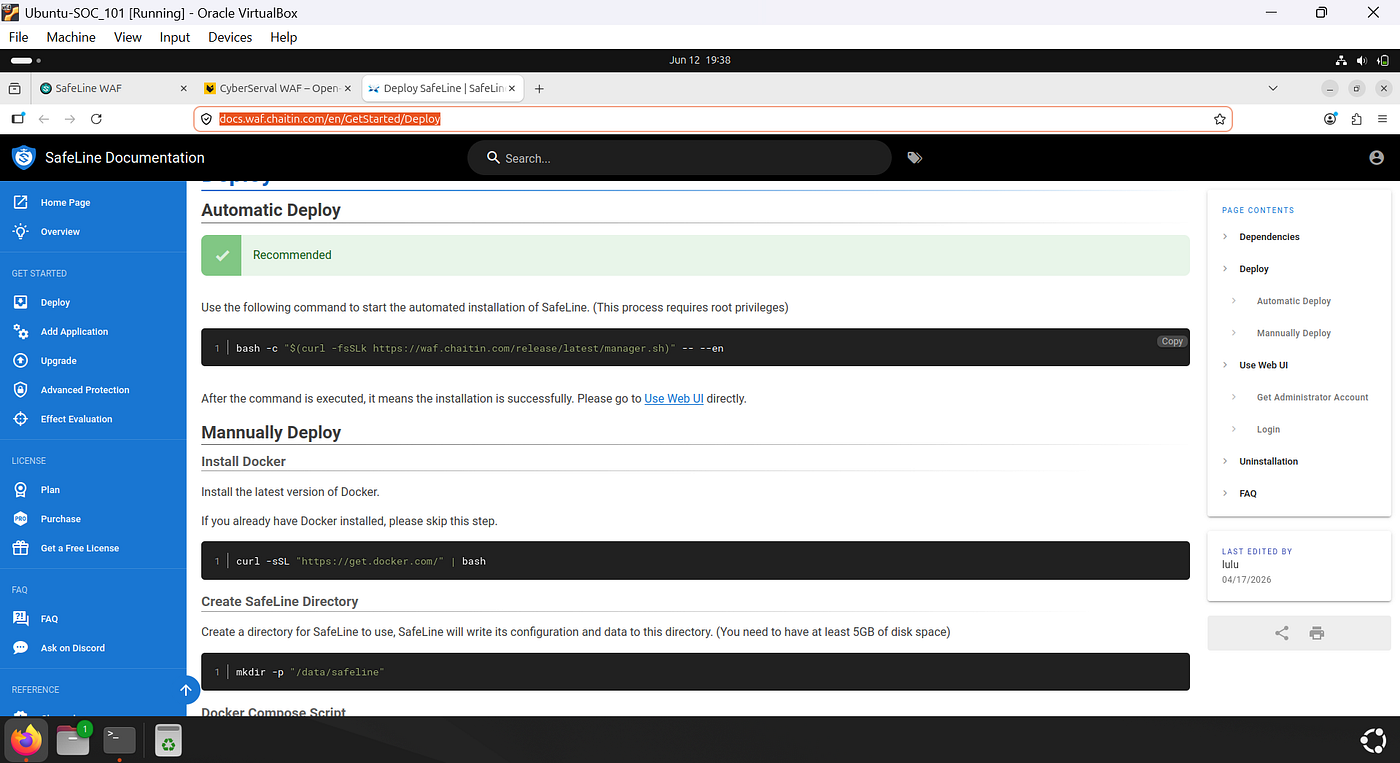Click the Ask on Discord chat icon

20,647
